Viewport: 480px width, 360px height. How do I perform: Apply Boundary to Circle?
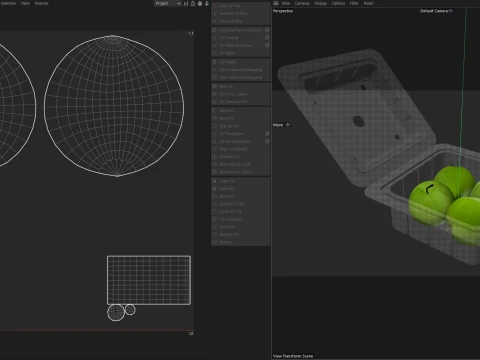[x=241, y=164]
